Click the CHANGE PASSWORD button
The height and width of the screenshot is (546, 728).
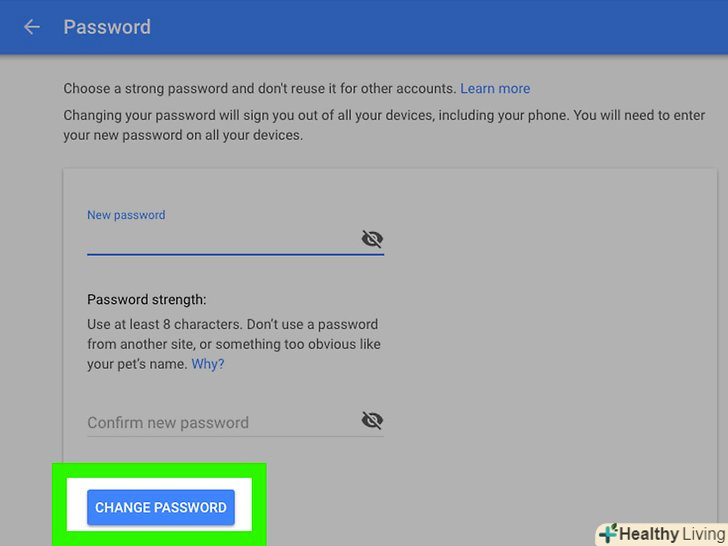[x=160, y=507]
